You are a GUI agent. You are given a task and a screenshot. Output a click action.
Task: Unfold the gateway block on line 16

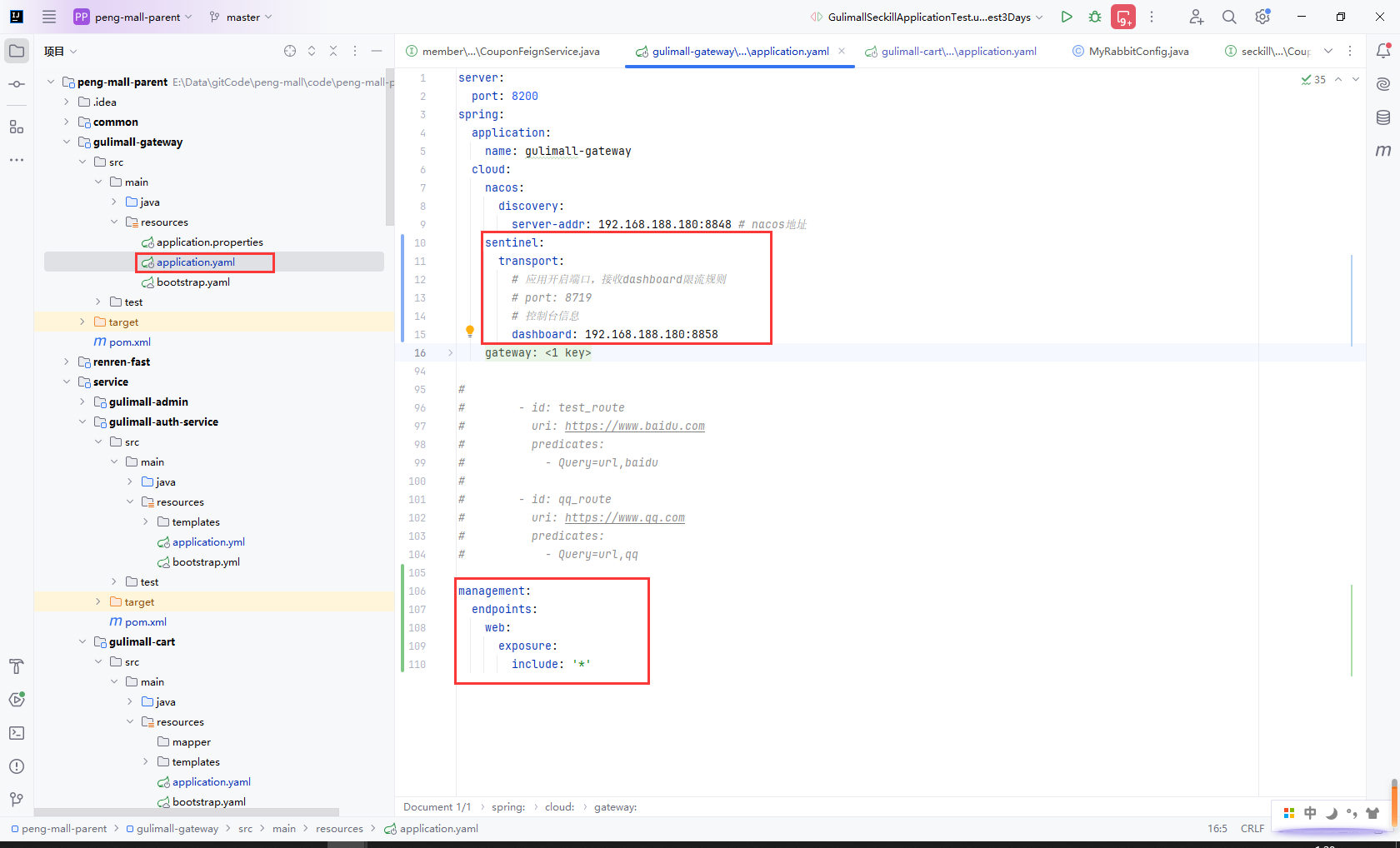[450, 352]
